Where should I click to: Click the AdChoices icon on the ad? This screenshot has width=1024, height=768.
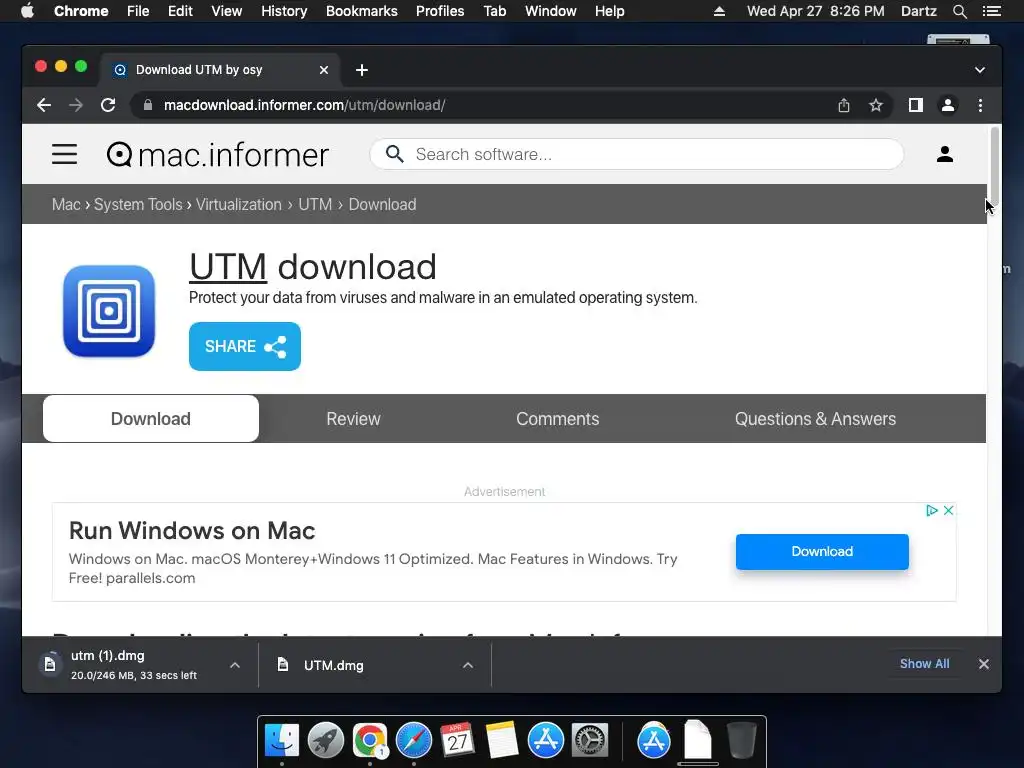click(932, 510)
